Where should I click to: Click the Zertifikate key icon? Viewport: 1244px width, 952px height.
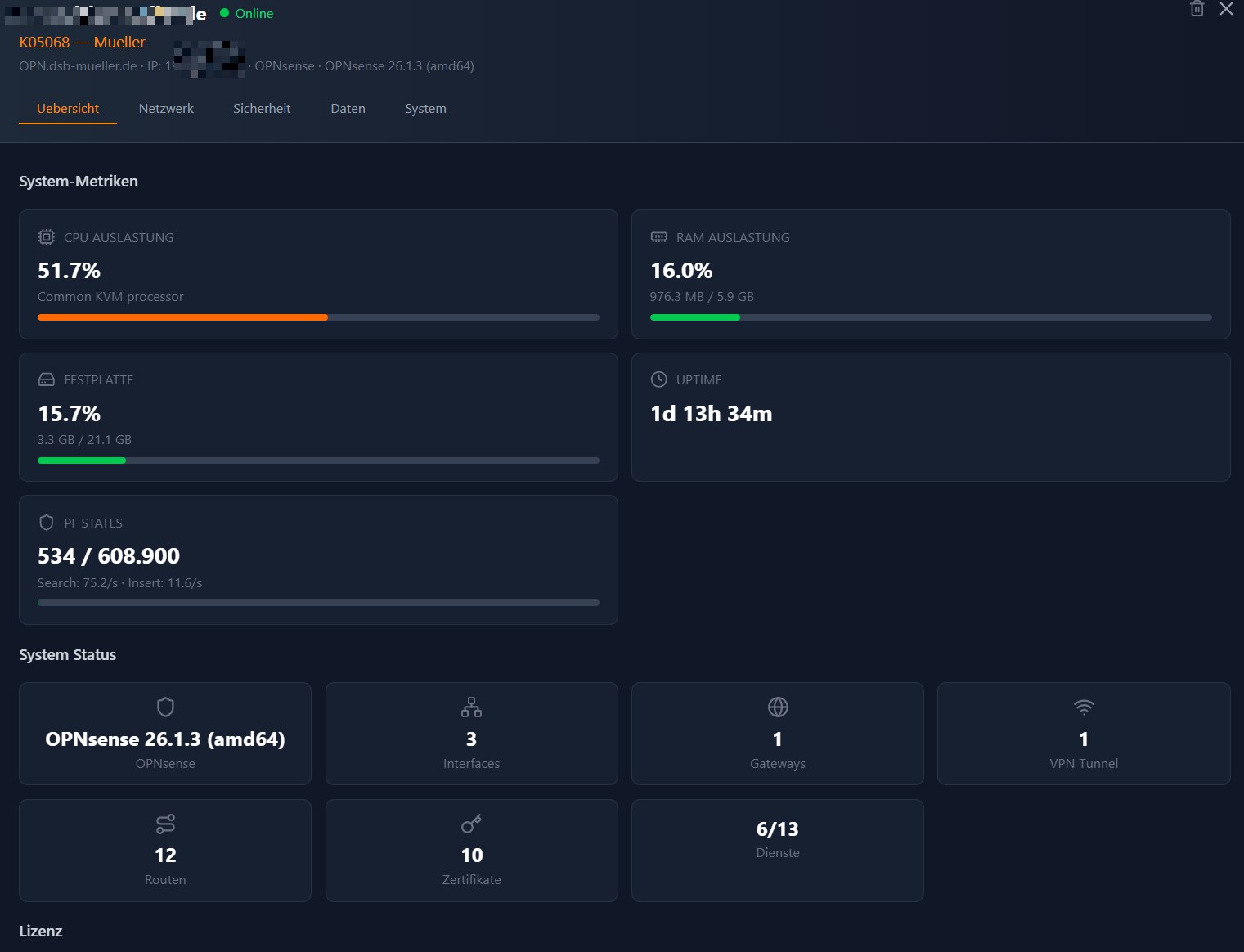[x=471, y=824]
